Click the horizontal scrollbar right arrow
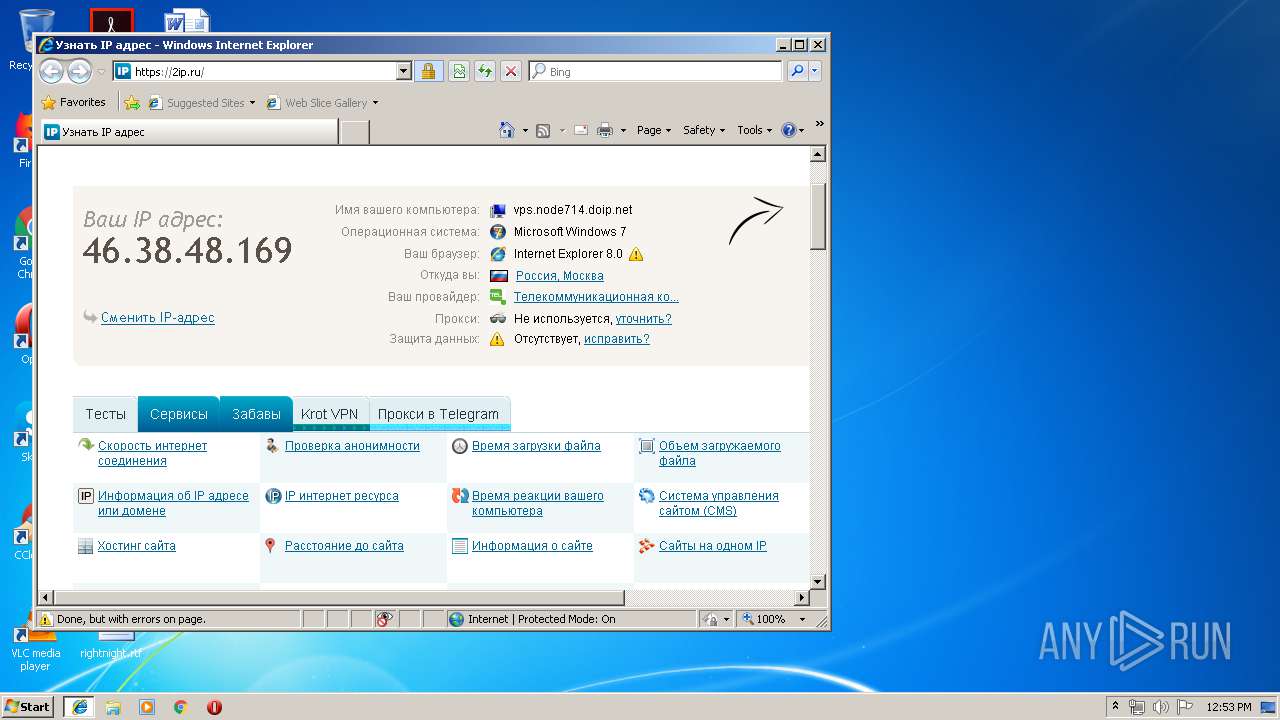This screenshot has height=720, width=1280. point(801,598)
